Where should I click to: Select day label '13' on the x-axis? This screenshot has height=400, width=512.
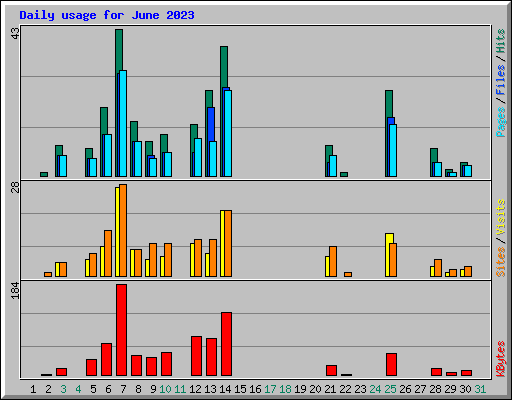[210, 389]
